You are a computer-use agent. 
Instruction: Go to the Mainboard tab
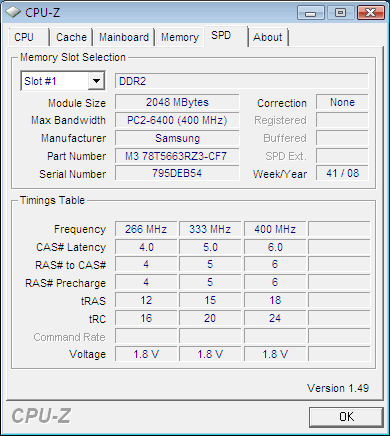point(124,37)
